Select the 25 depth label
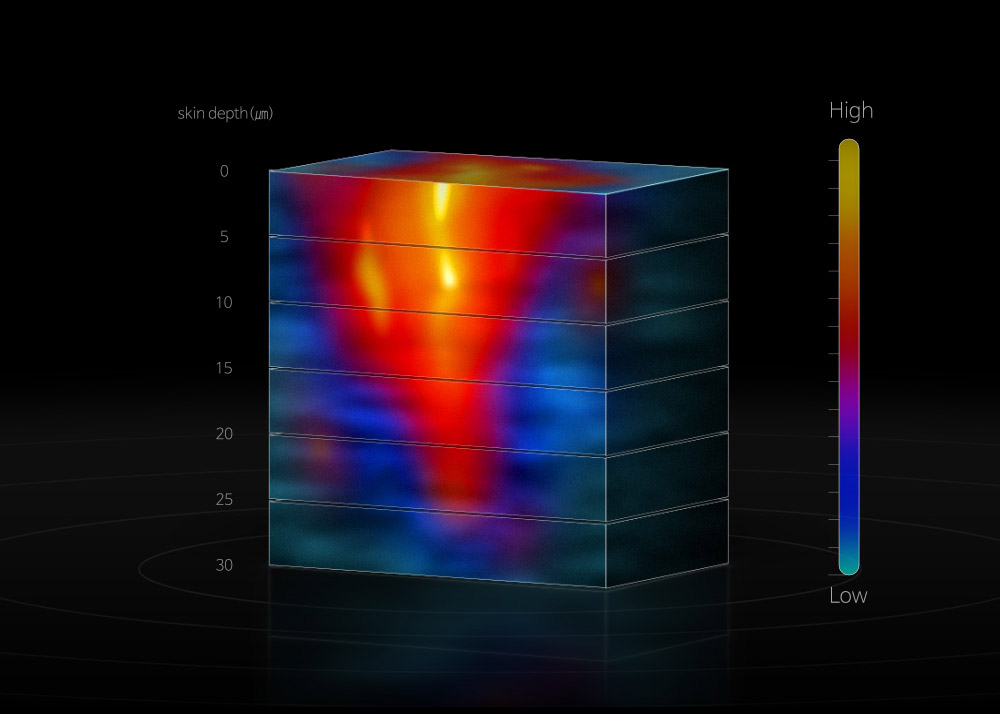This screenshot has width=1000, height=714. [224, 499]
